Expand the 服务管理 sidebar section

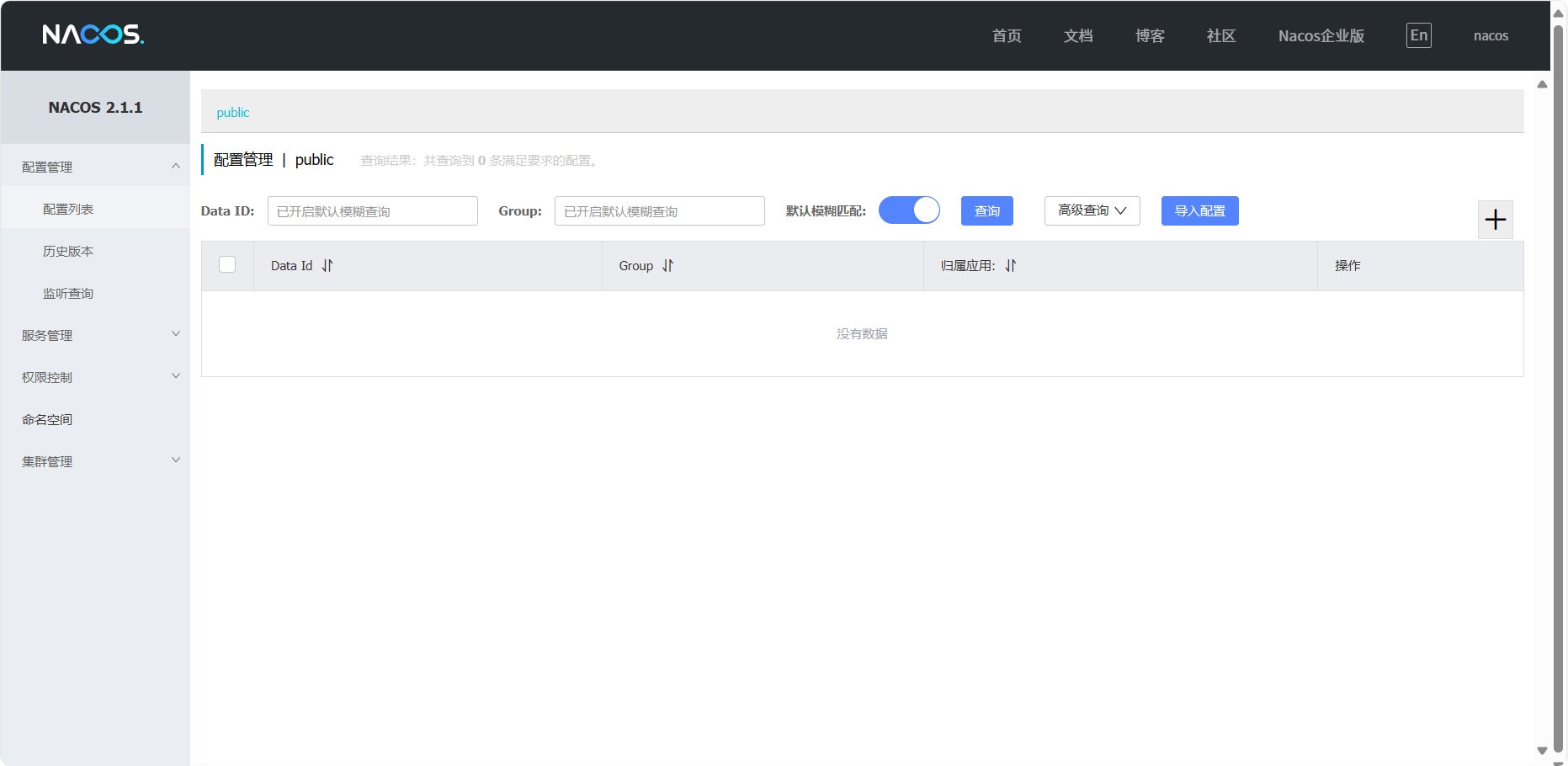click(95, 335)
